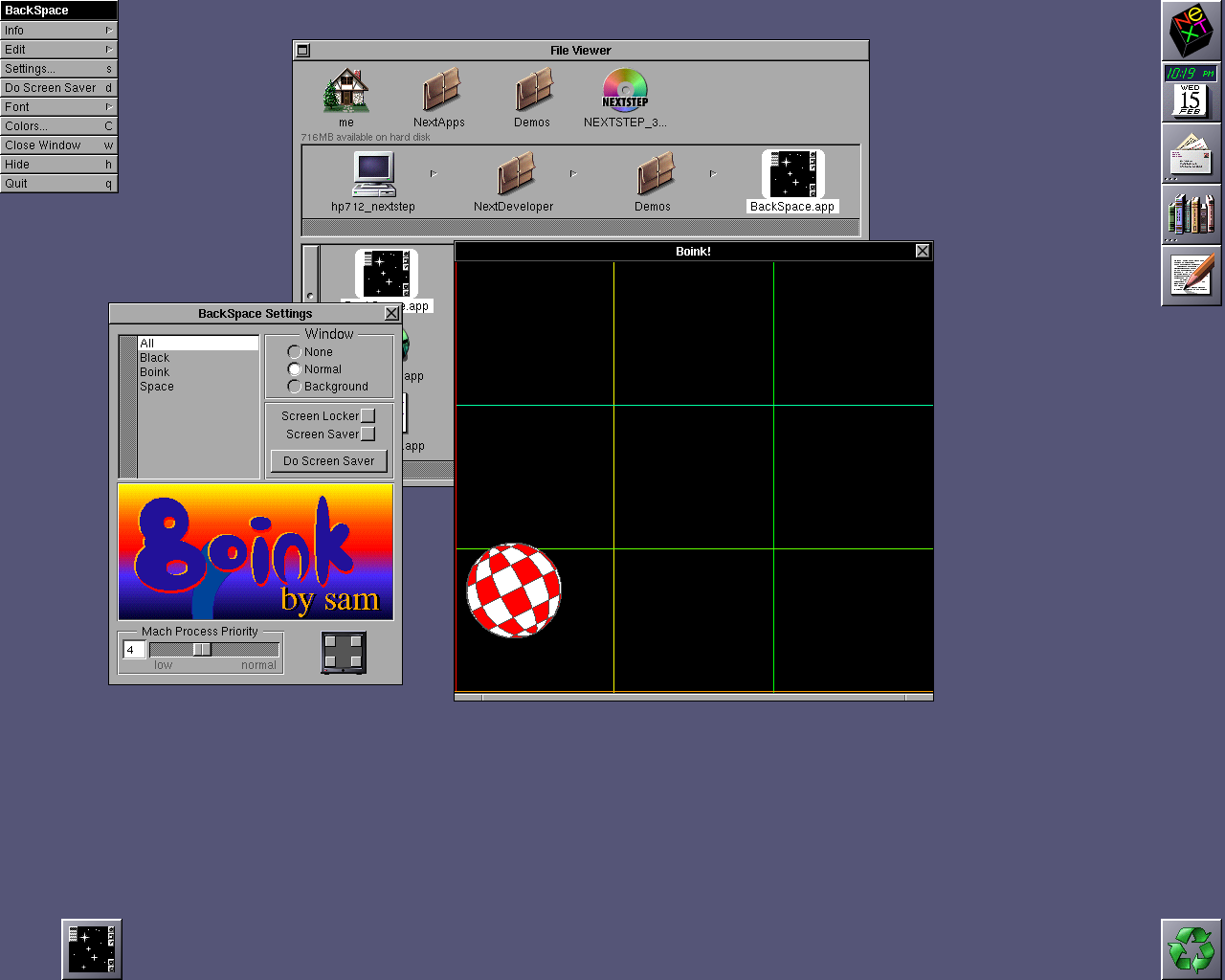This screenshot has width=1225, height=980.
Task: Open the Edit pencil-and-paper dock icon
Action: click(x=1191, y=276)
